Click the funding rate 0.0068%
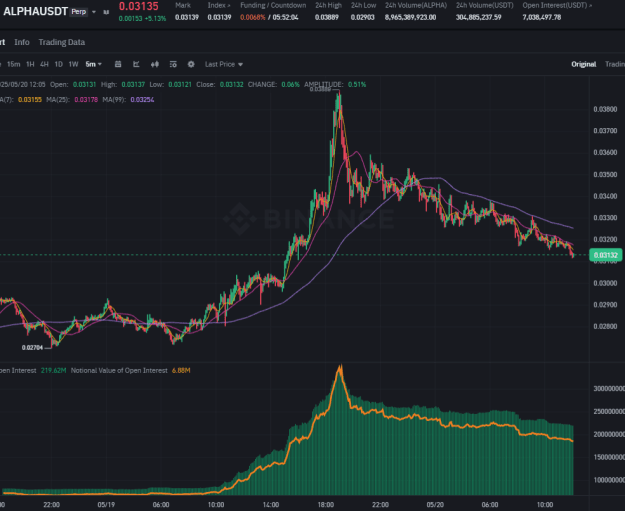625x511 pixels. [x=253, y=18]
